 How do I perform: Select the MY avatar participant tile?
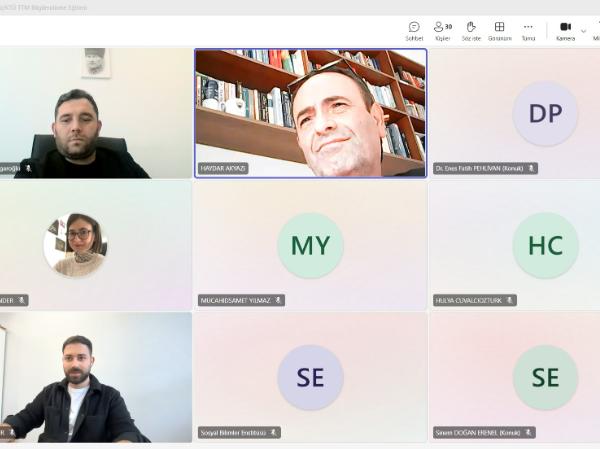[x=310, y=245]
